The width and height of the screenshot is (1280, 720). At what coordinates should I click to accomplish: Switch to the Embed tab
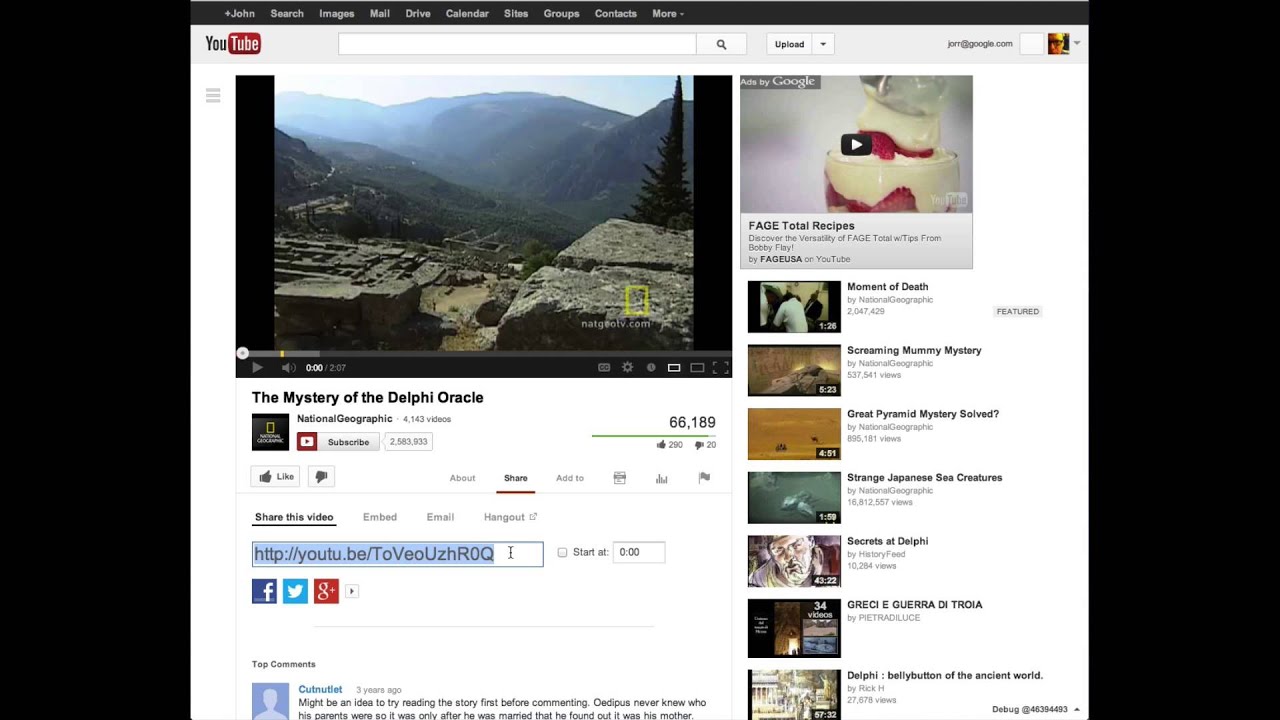pos(380,517)
